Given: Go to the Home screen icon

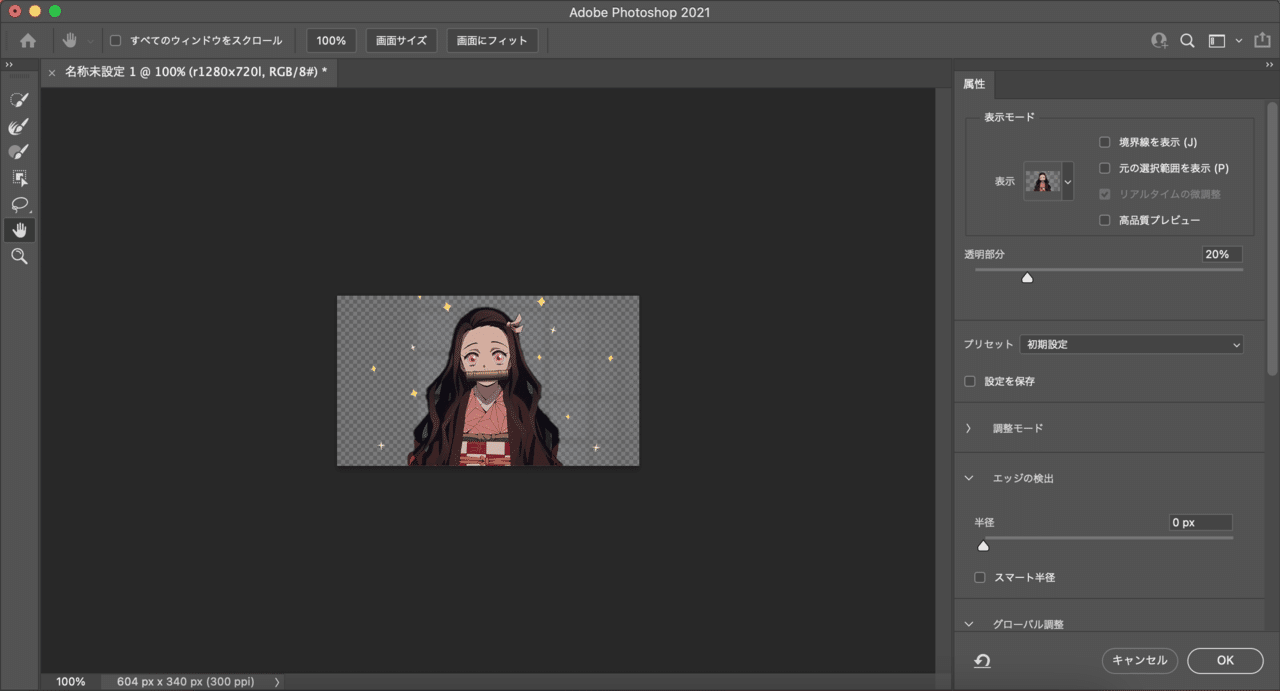Looking at the screenshot, I should click(x=28, y=41).
